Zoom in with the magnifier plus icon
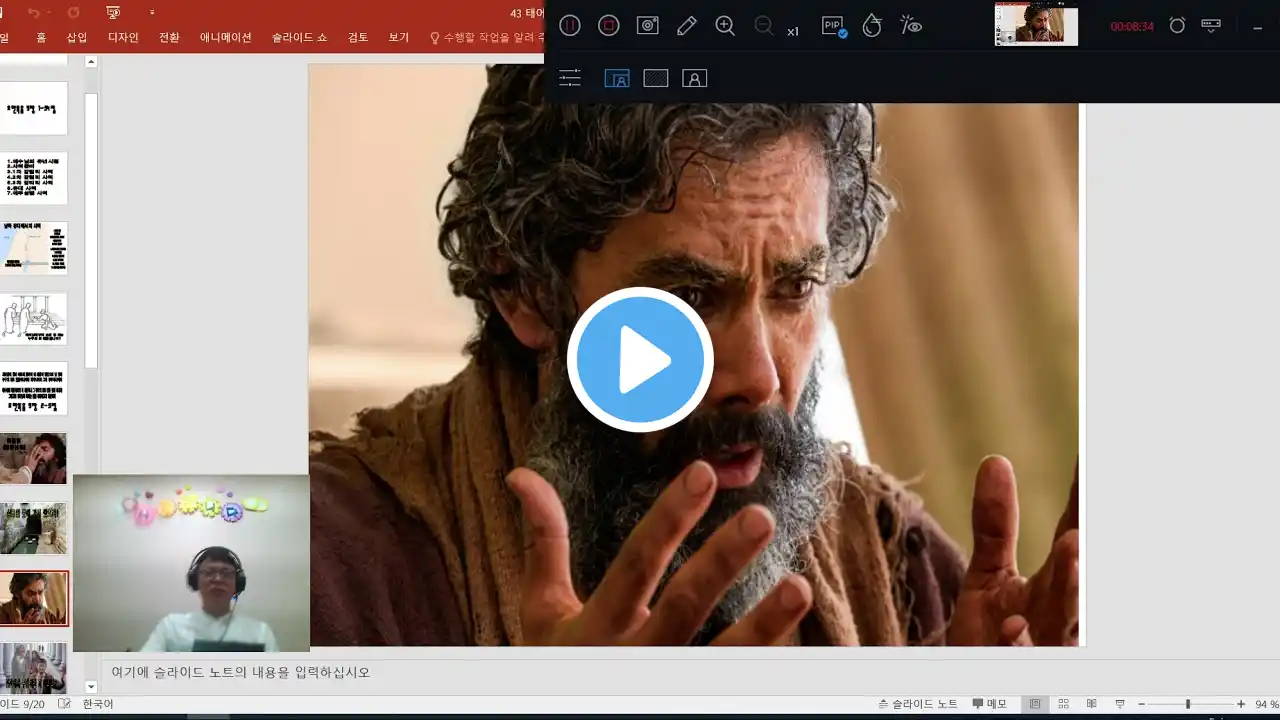This screenshot has width=1280, height=720. pyautogui.click(x=726, y=26)
